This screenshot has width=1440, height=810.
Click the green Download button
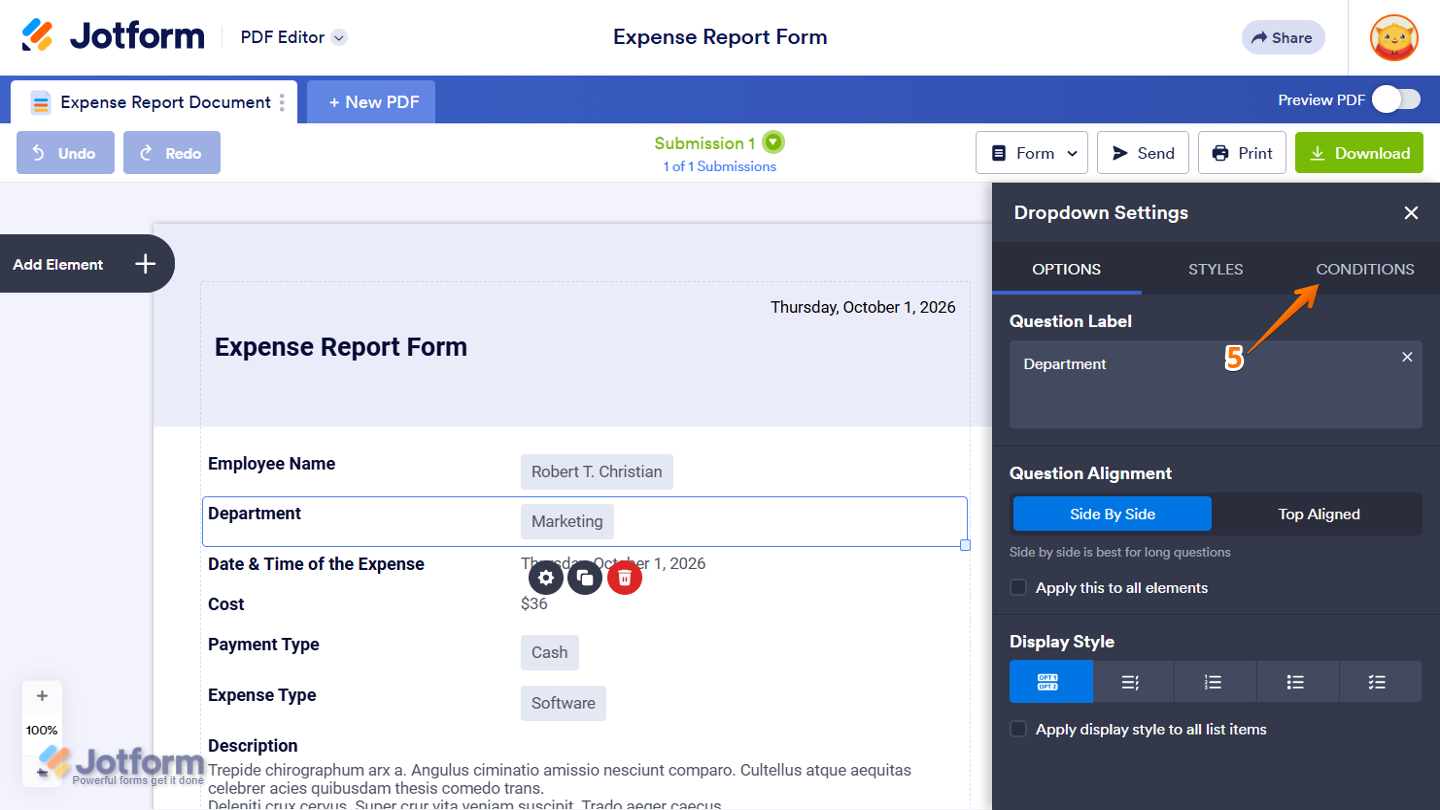(x=1359, y=153)
